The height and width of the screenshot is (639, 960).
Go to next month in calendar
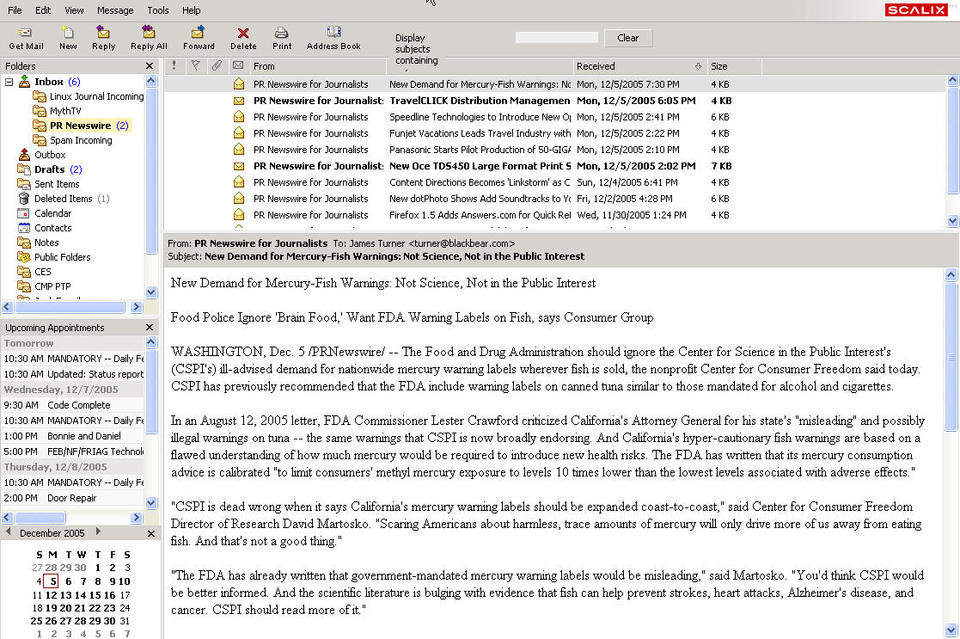pyautogui.click(x=97, y=532)
